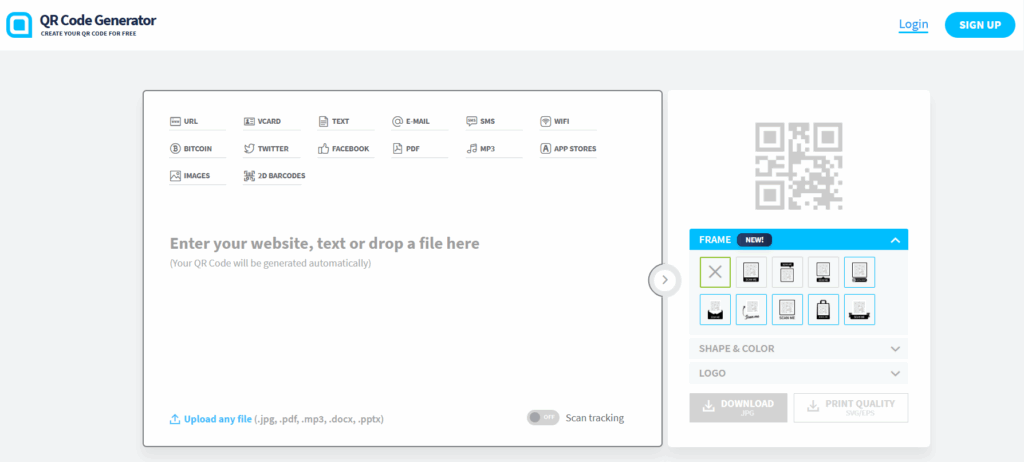Choose the ribbon banner QR frame
1024x462 pixels.
[x=859, y=309]
